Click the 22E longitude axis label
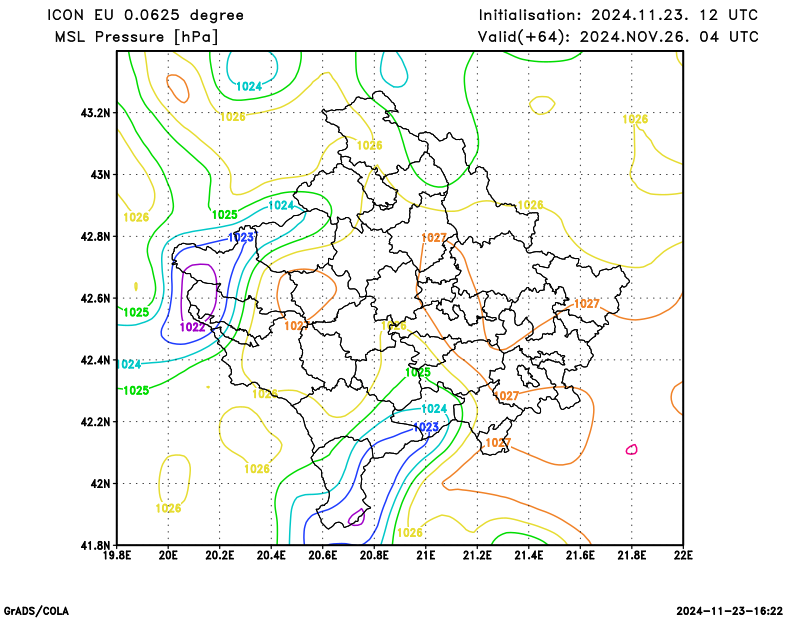 point(683,555)
